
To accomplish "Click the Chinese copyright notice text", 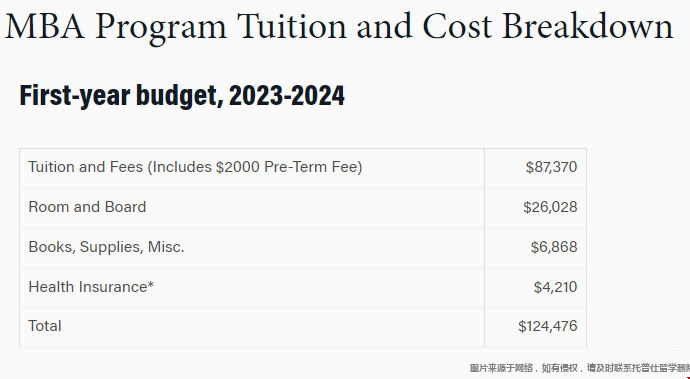I will [580, 368].
